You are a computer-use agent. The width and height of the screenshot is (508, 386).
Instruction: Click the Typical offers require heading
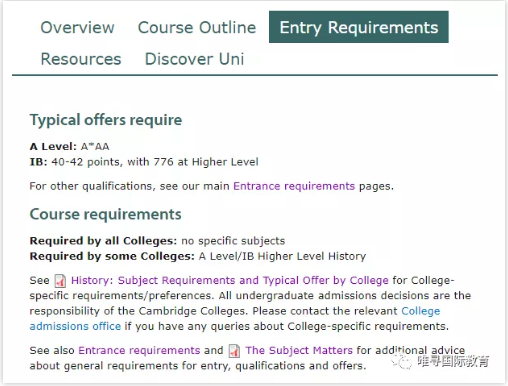106,120
